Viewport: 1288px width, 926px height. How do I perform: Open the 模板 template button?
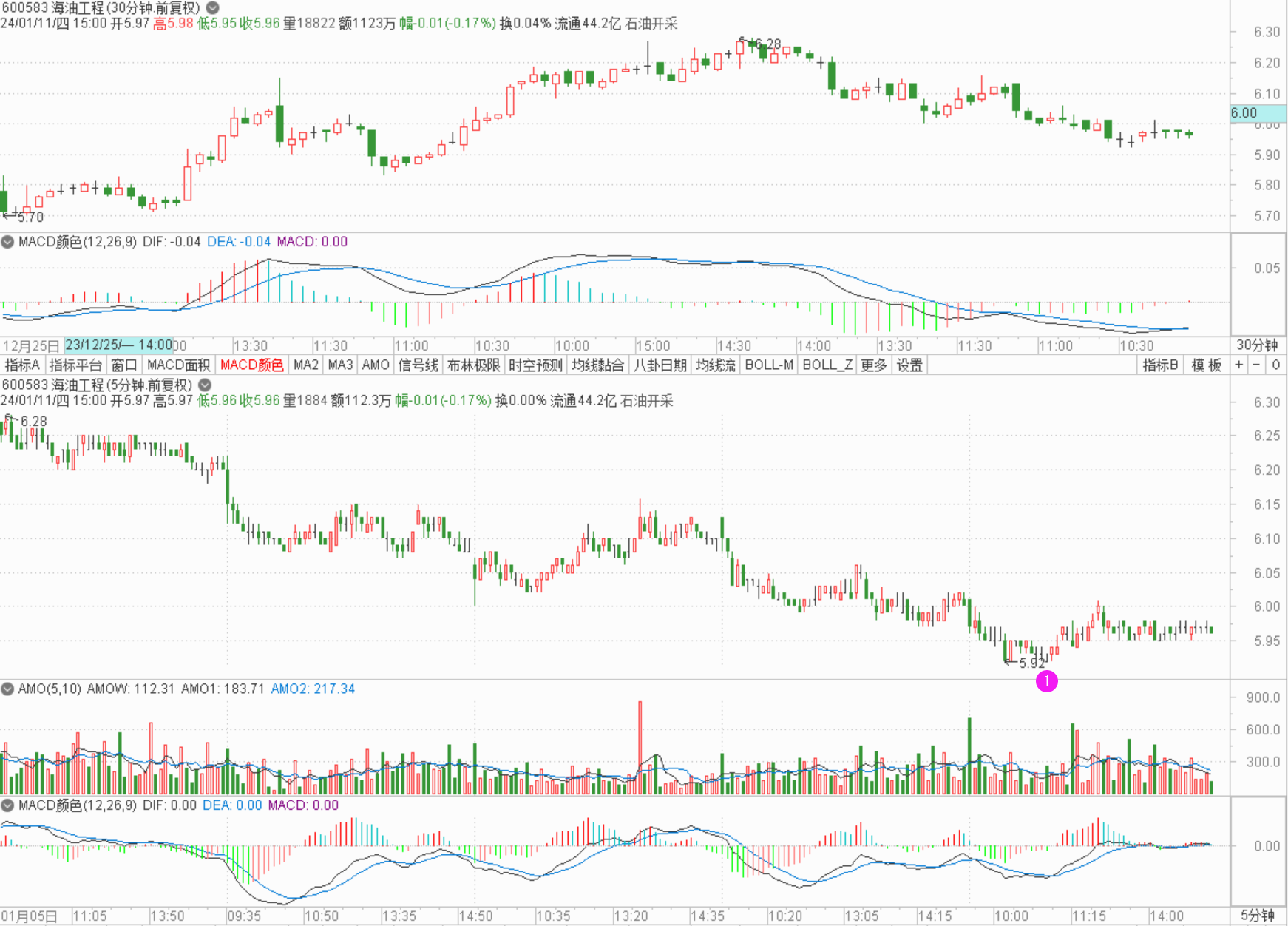pos(1206,365)
